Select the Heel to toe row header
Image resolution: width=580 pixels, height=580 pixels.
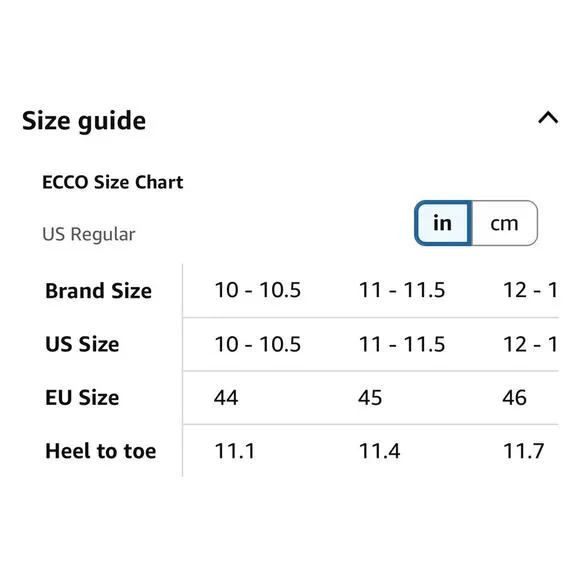point(101,451)
